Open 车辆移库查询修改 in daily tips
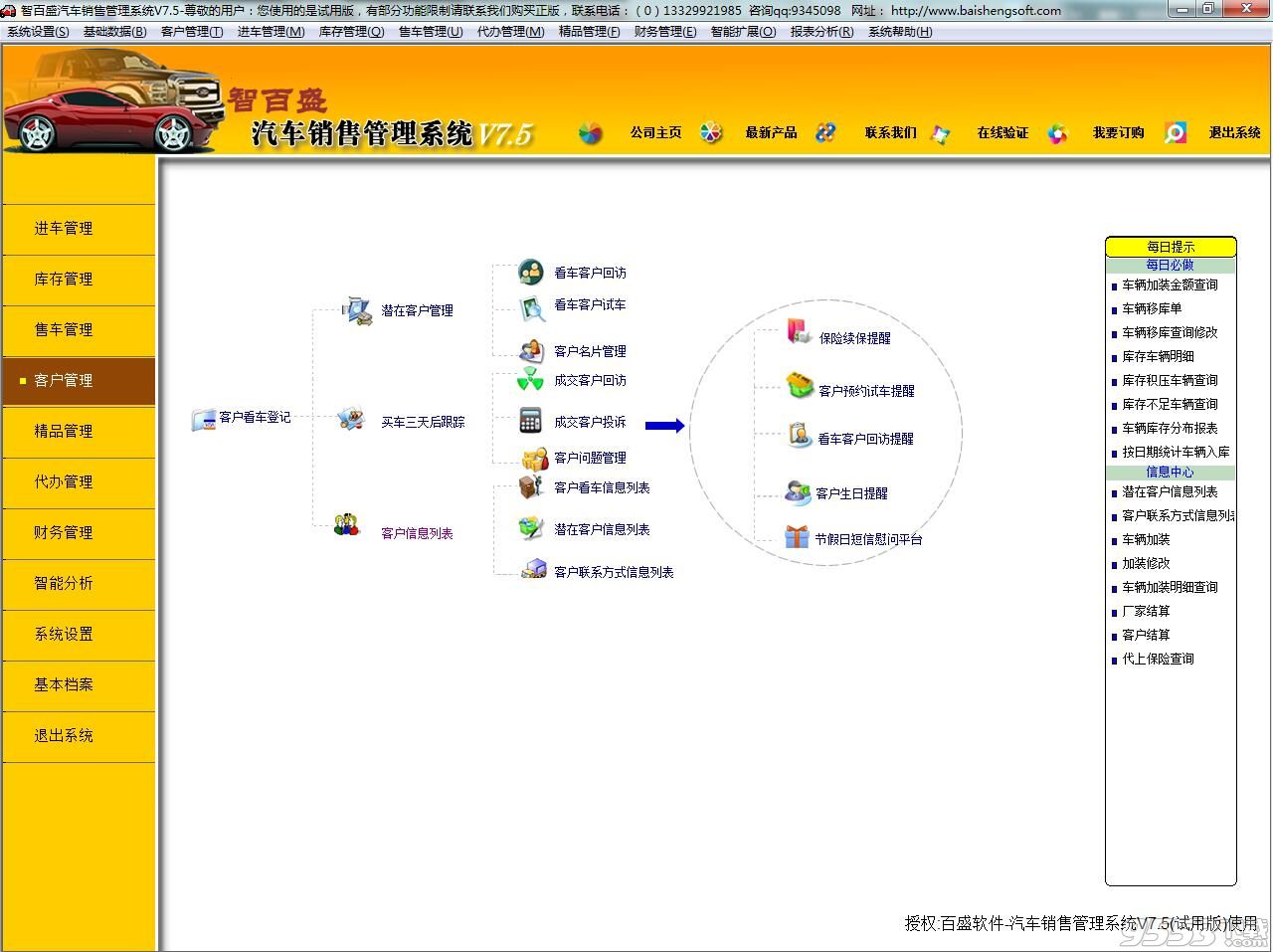Screen dimensions: 1273x952 pyautogui.click(x=1170, y=332)
